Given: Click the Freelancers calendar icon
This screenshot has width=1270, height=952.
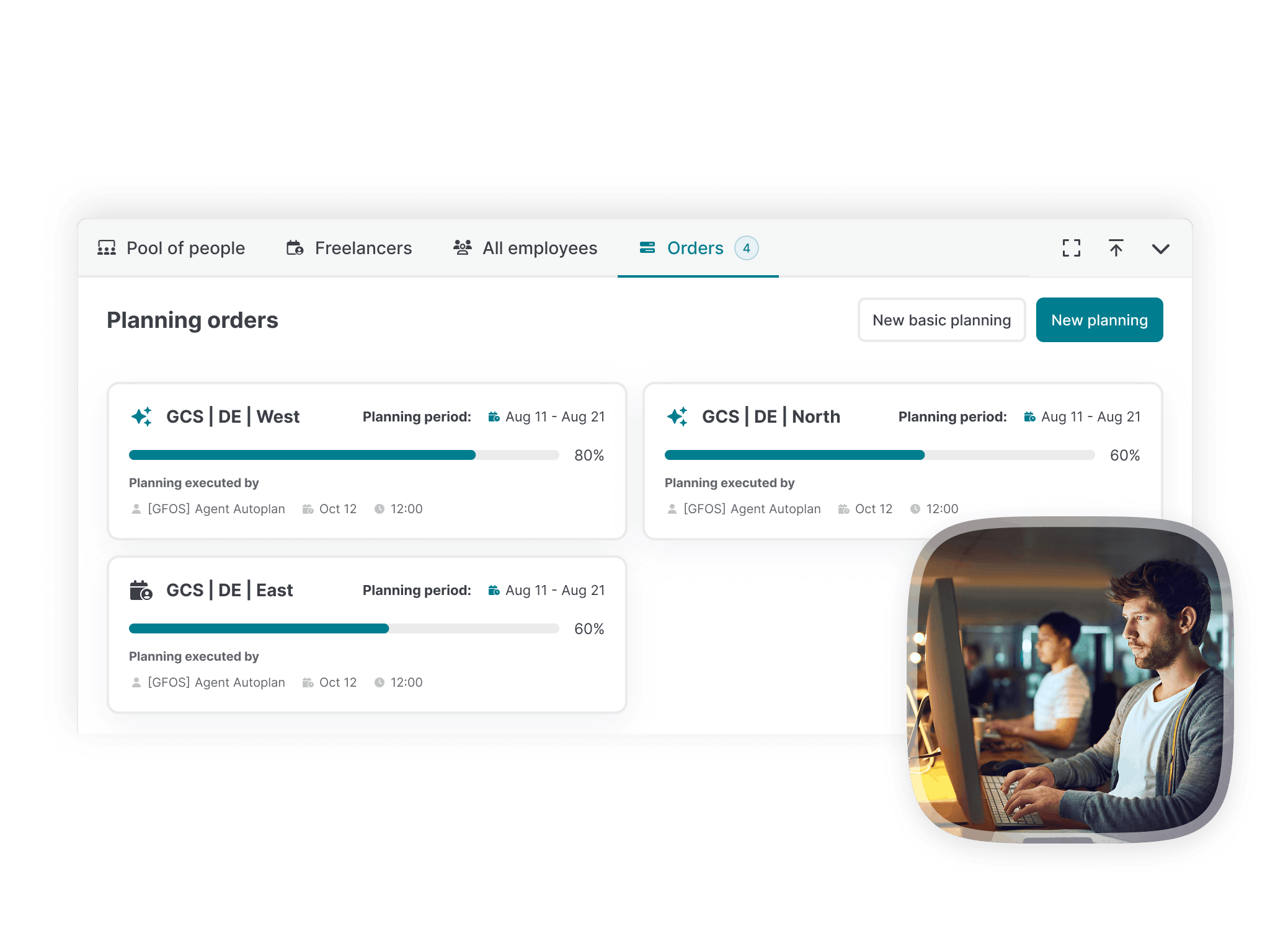Looking at the screenshot, I should click(295, 248).
